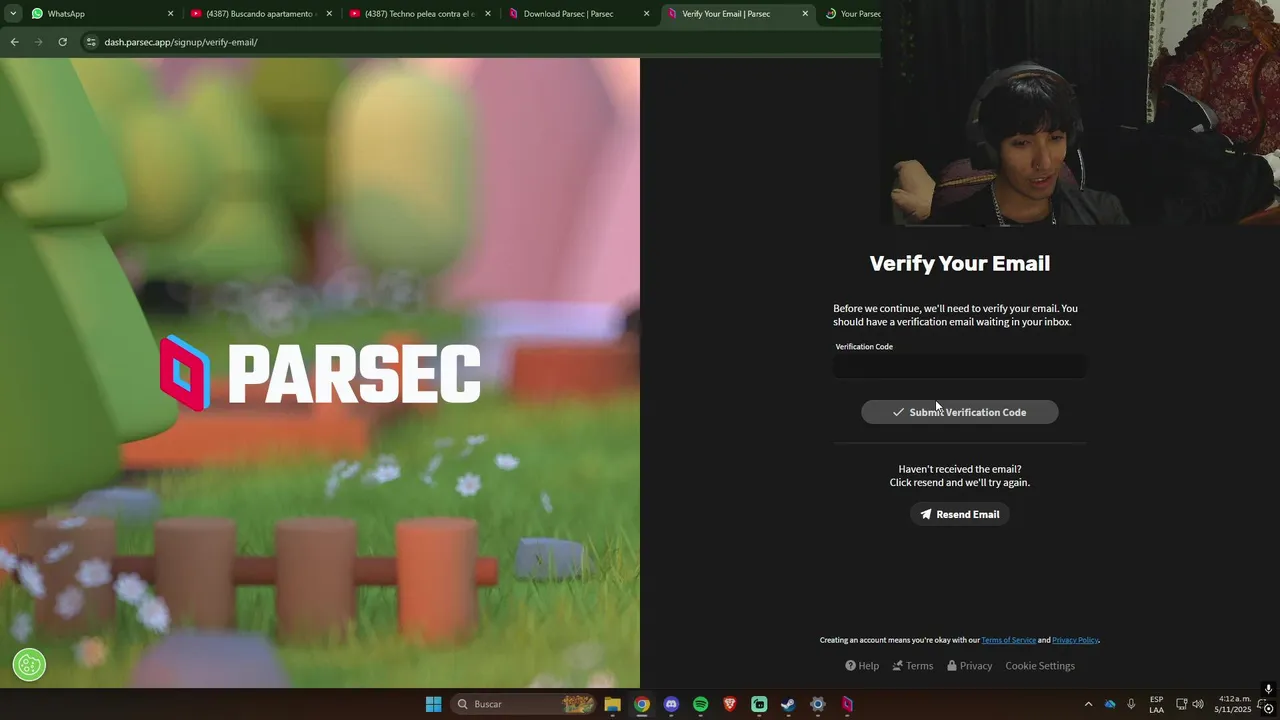Open the tab search dropdown arrow
Viewport: 1280px width, 720px height.
[x=13, y=14]
